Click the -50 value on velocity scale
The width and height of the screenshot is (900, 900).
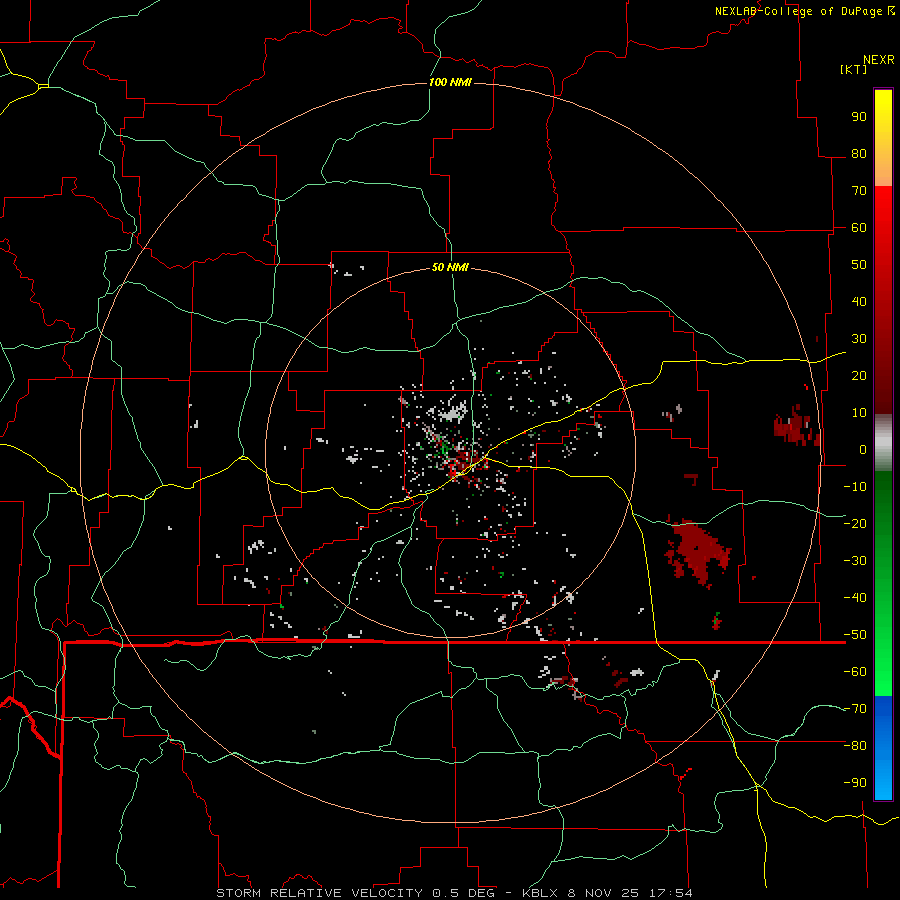[x=855, y=635]
